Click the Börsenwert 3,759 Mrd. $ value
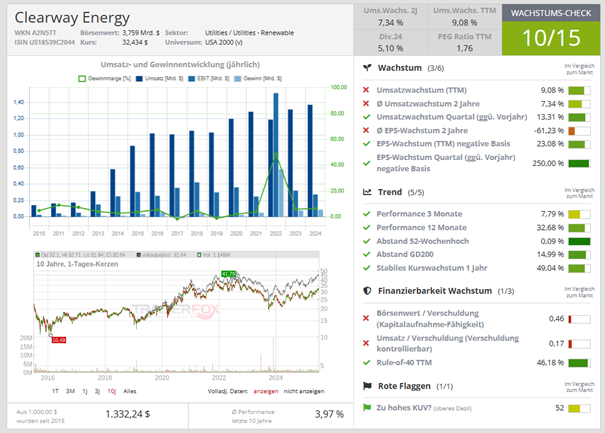The width and height of the screenshot is (605, 433). [141, 33]
